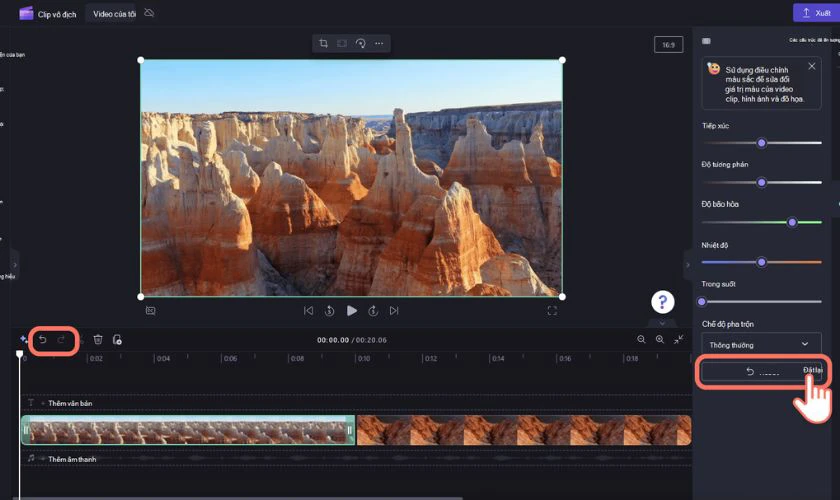Click the rotate icon above preview
The height and width of the screenshot is (500, 840).
click(x=361, y=43)
